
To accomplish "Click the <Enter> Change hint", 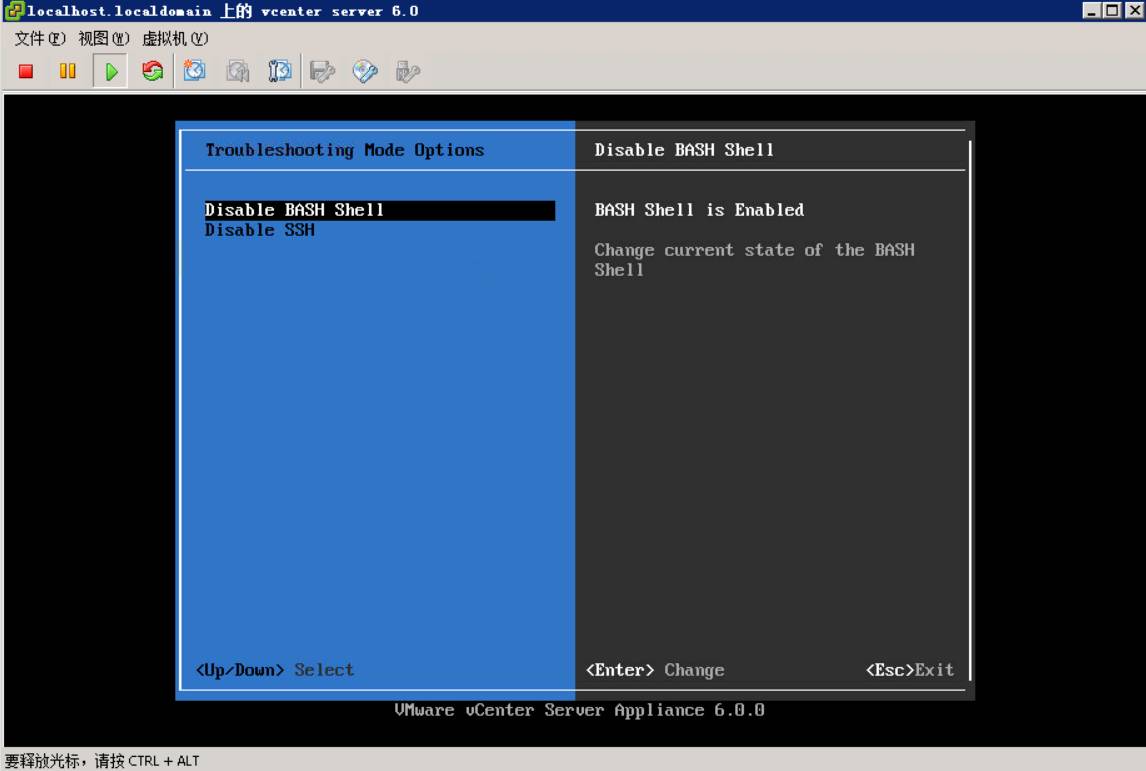I will point(656,670).
